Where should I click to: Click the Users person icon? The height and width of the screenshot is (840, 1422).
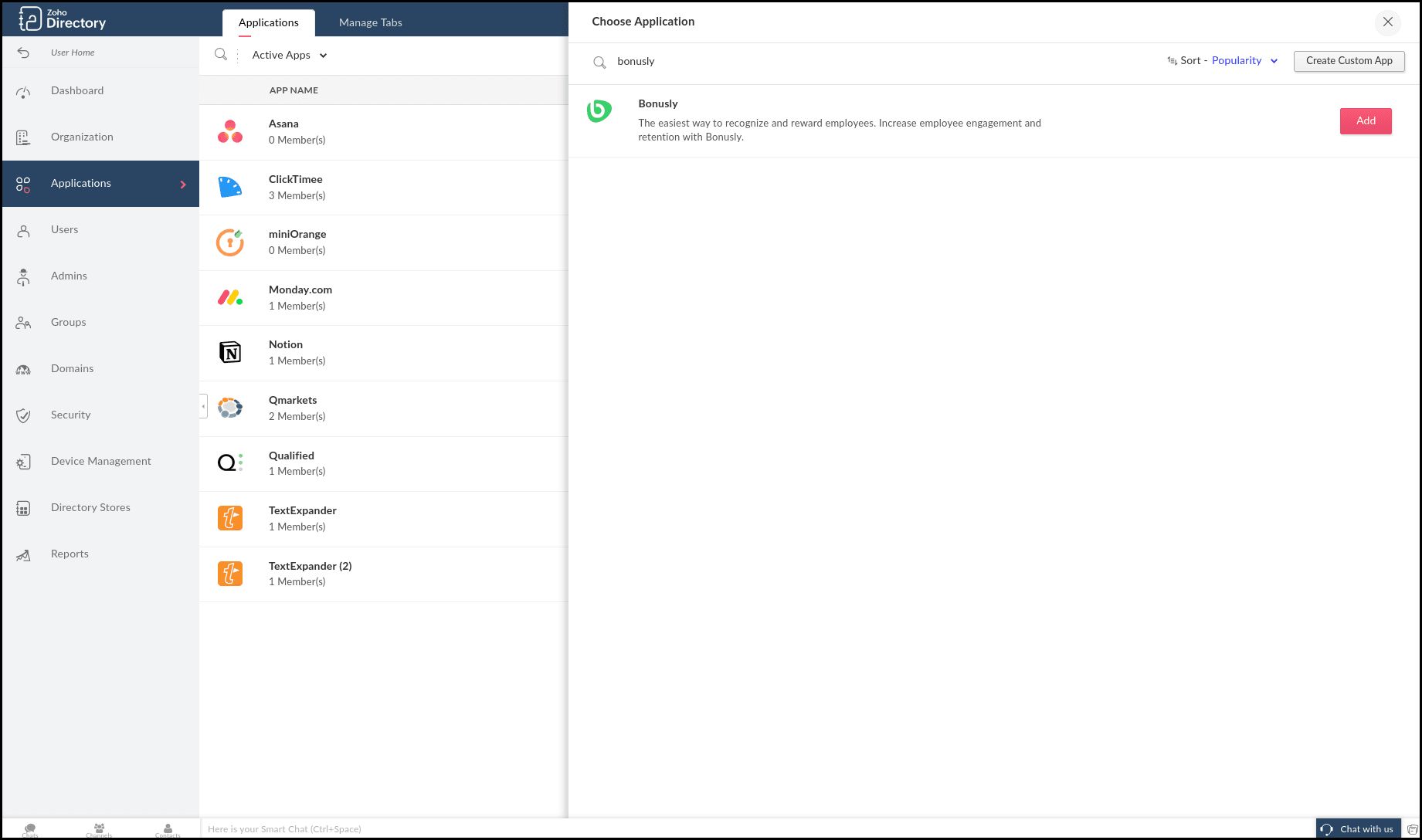coord(23,230)
